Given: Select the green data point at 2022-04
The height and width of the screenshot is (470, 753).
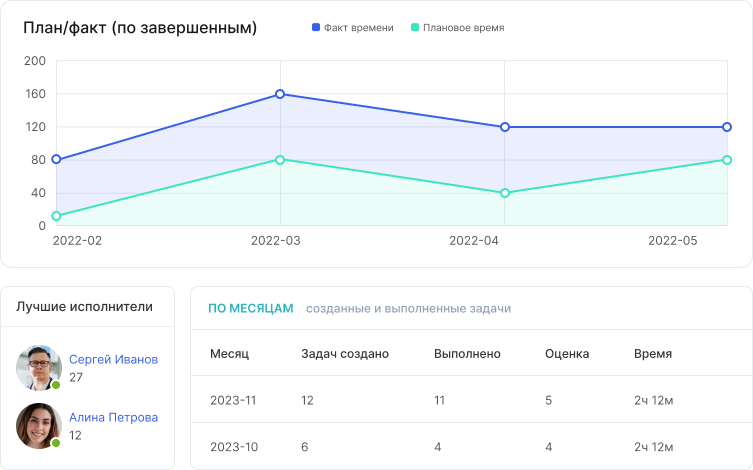Looking at the screenshot, I should [x=505, y=193].
